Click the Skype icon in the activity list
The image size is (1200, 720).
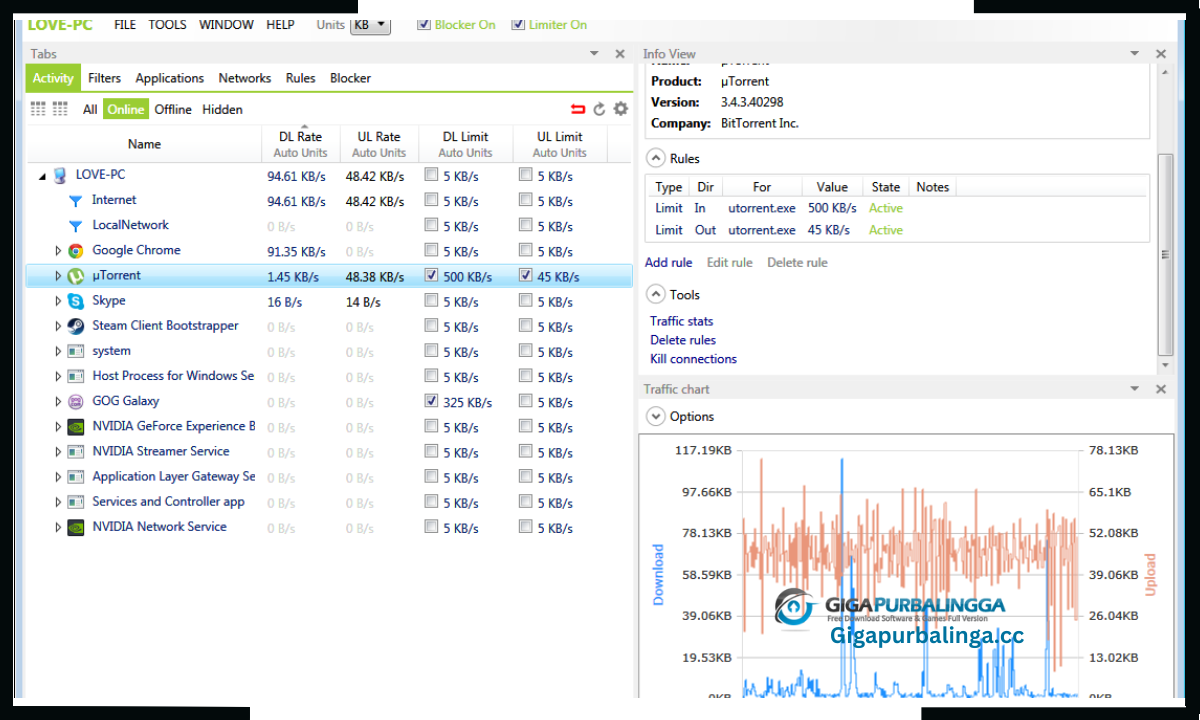[75, 301]
